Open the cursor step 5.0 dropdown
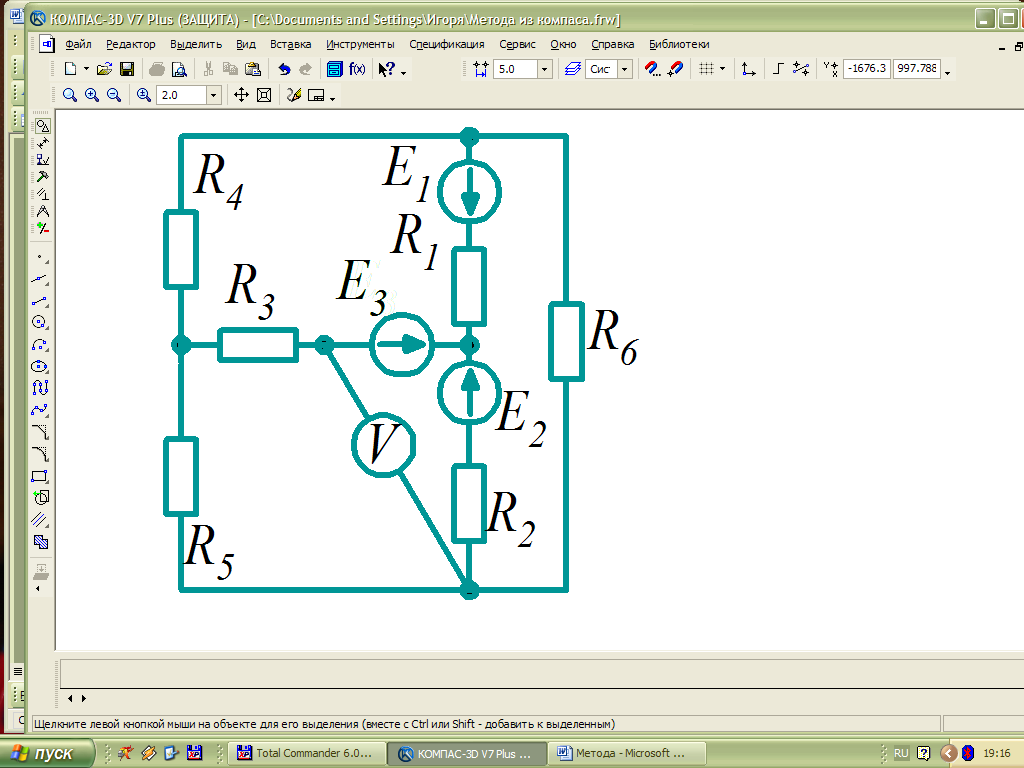This screenshot has width=1024, height=768. (545, 69)
